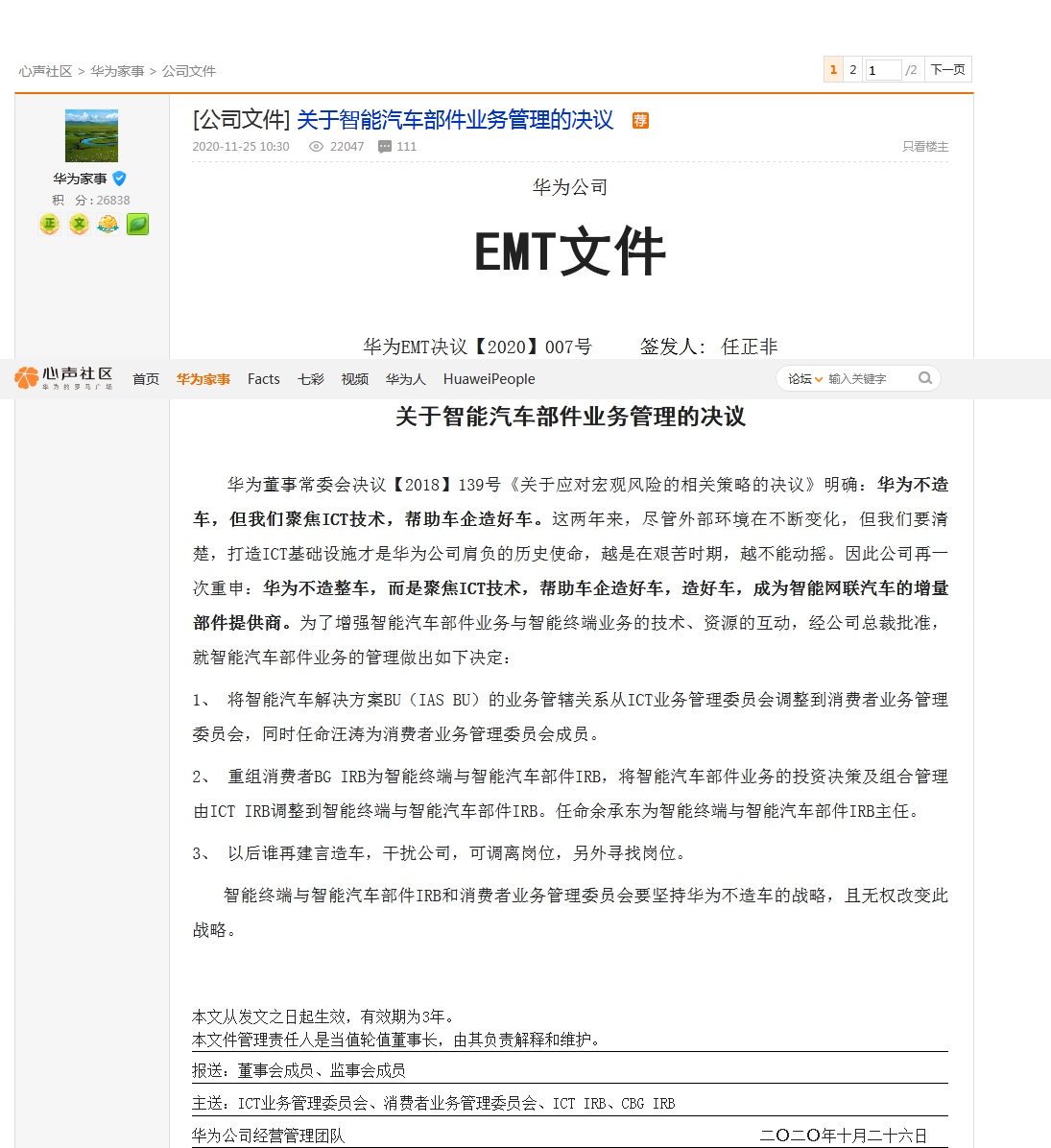1051x1148 pixels.
Task: Click the 华为公司经营管理团队 signature line
Action: click(x=268, y=1136)
